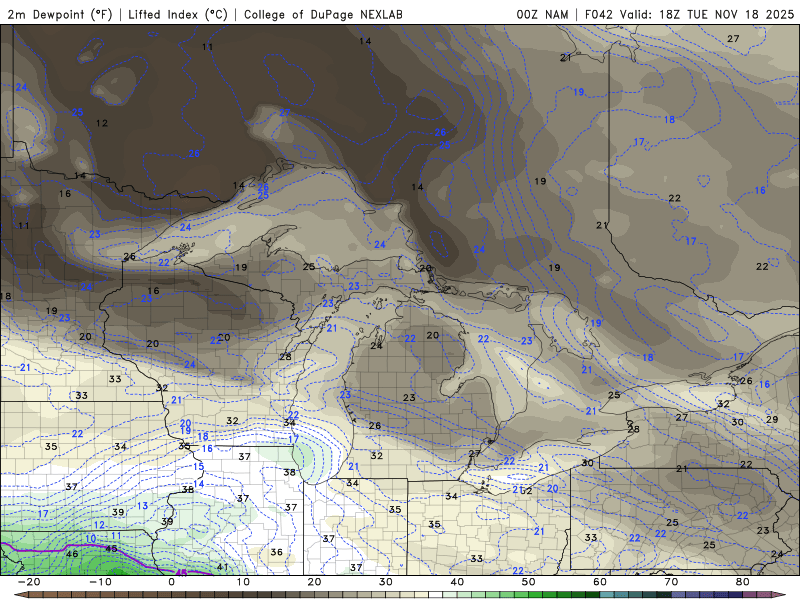Click the "60" color scale label
The image size is (800, 600).
600,582
